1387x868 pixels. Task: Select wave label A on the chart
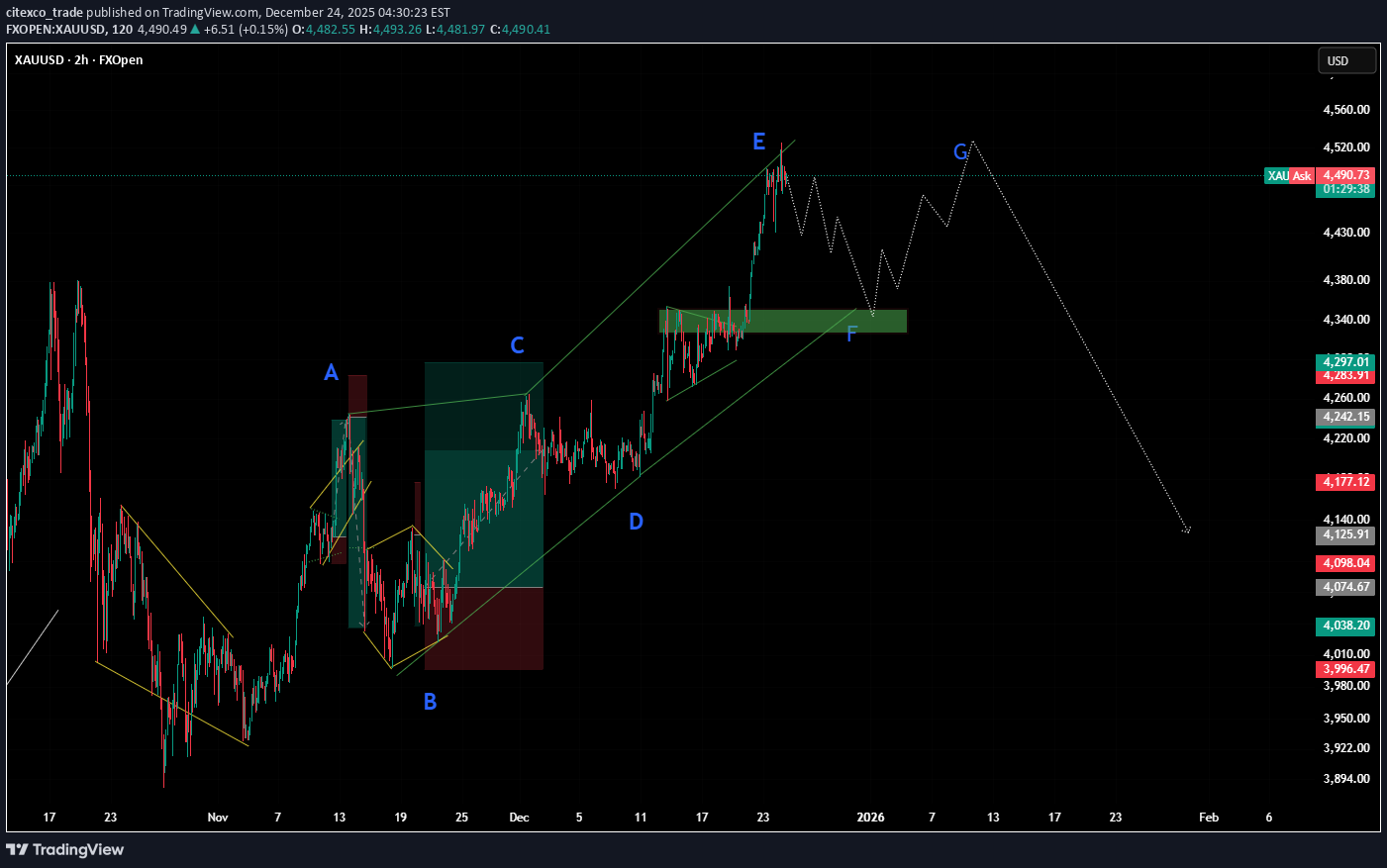pyautogui.click(x=332, y=373)
